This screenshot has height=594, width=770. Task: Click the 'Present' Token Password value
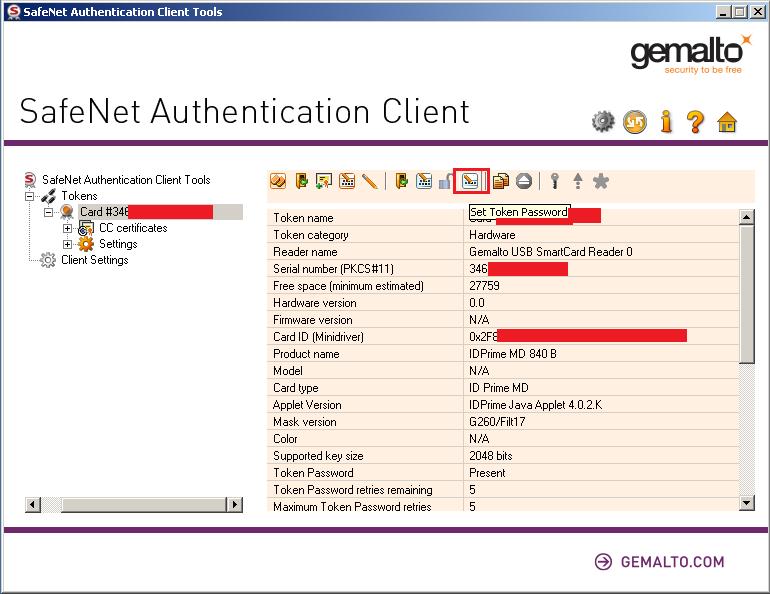pyautogui.click(x=487, y=473)
